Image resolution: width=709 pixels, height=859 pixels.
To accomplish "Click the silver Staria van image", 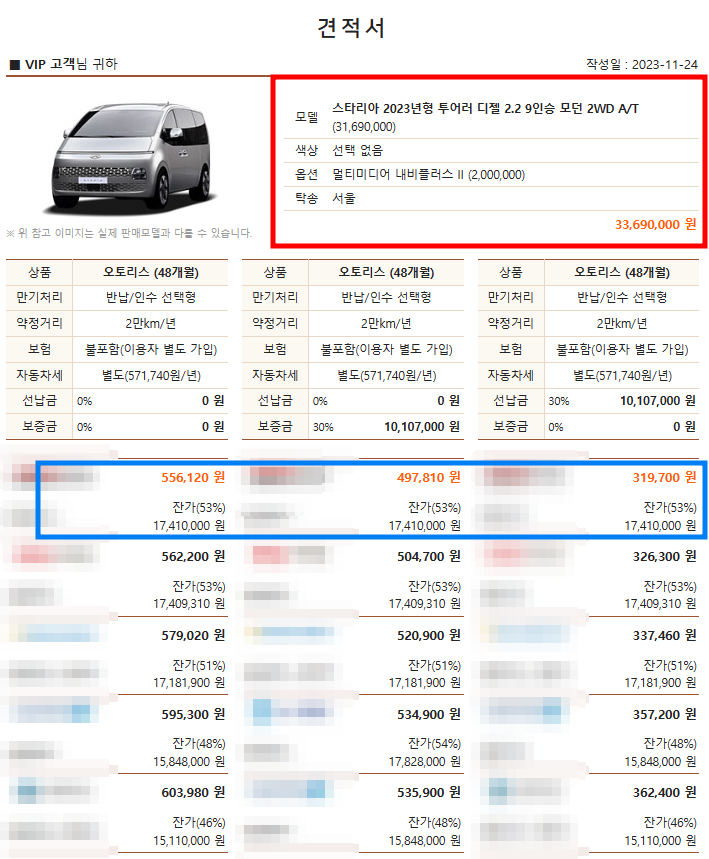I will (x=131, y=157).
